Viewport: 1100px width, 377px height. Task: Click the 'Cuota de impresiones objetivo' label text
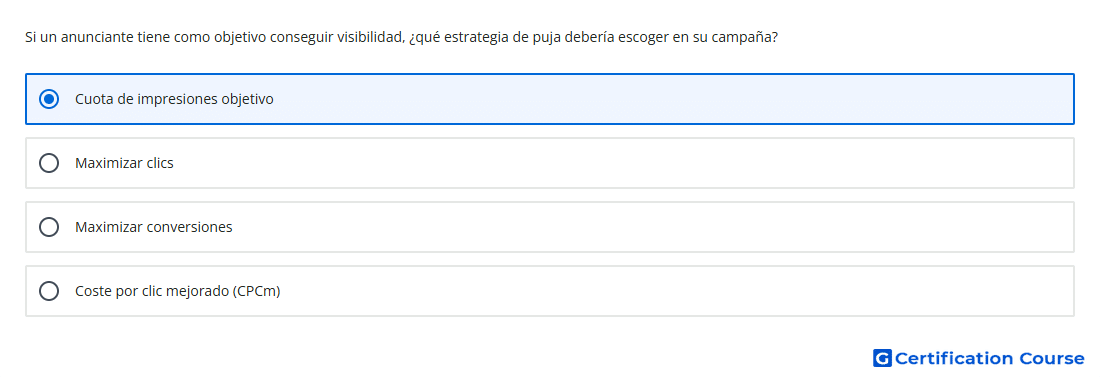coord(174,99)
